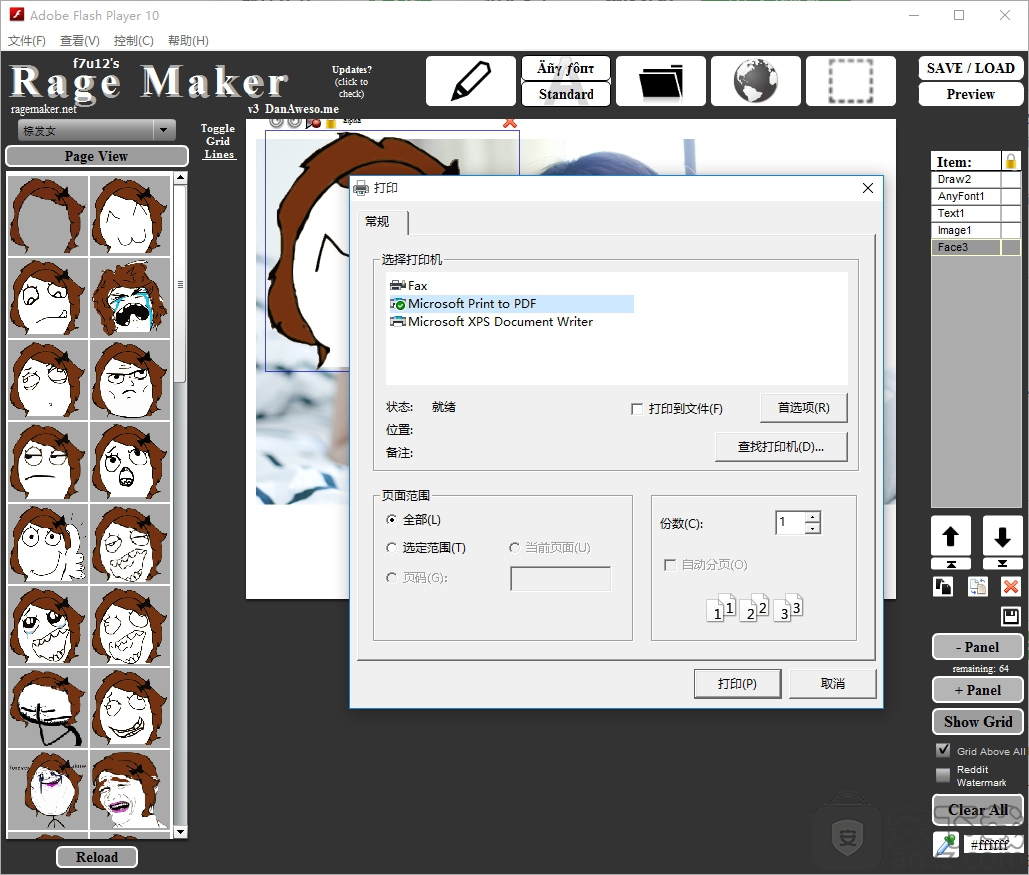Remove a panel with - Panel
Screen dimensions: 1029x875
[x=977, y=647]
